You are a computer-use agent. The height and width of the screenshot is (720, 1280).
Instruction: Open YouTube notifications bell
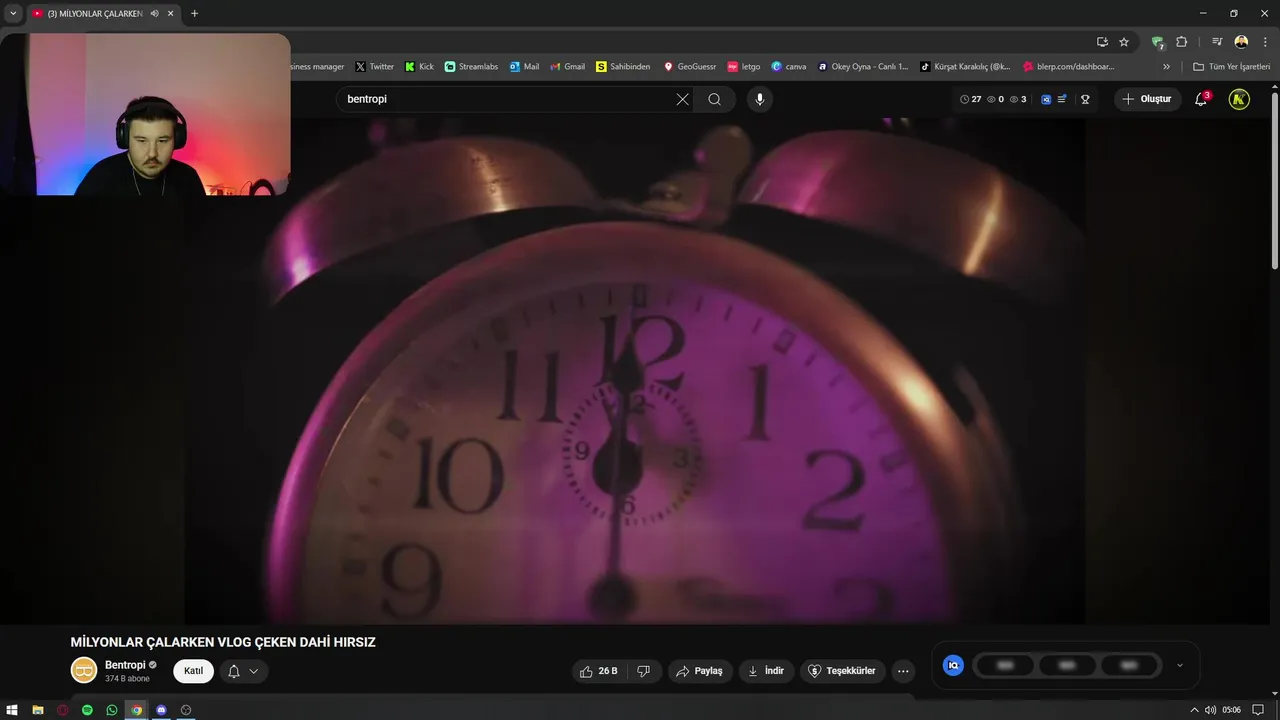[1202, 99]
